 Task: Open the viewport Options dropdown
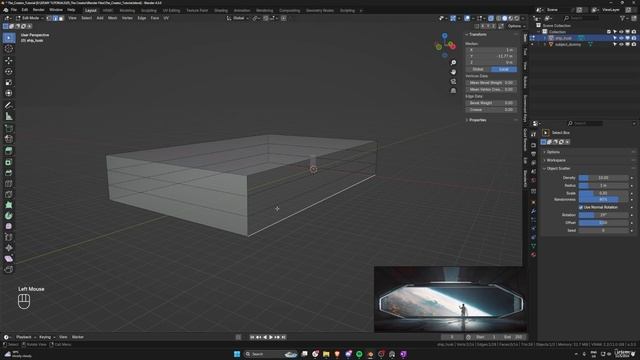516,26
